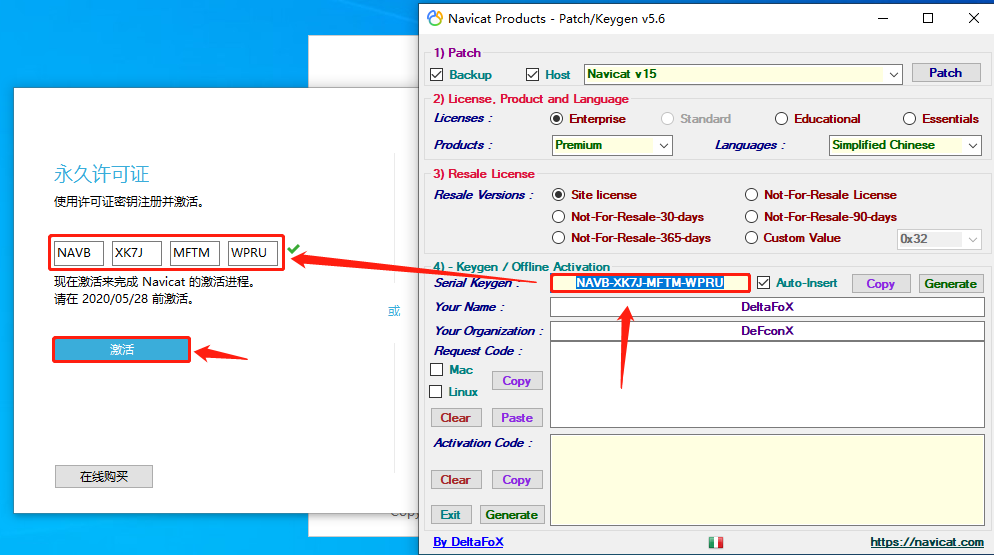The image size is (994, 555).
Task: Click the Your Name field DeltaFoX
Action: click(x=767, y=307)
